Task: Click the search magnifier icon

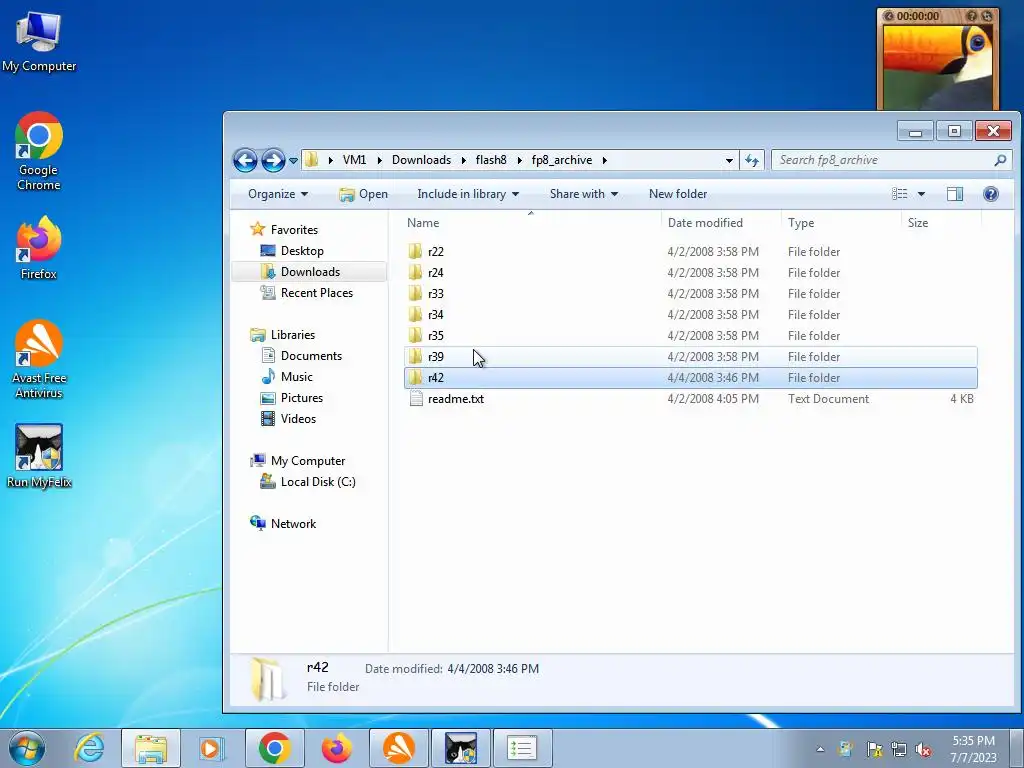Action: tap(1000, 160)
